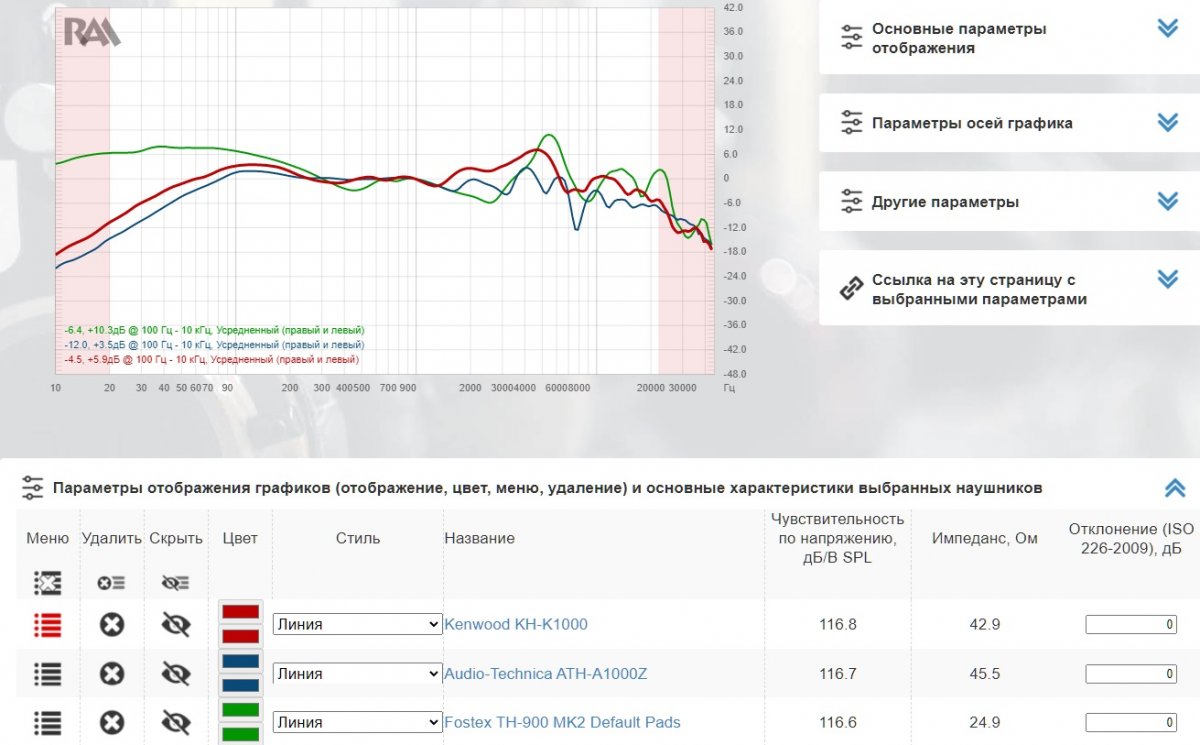Click the lower red color swatch for Kenwood
This screenshot has width=1200, height=745.
[x=240, y=636]
